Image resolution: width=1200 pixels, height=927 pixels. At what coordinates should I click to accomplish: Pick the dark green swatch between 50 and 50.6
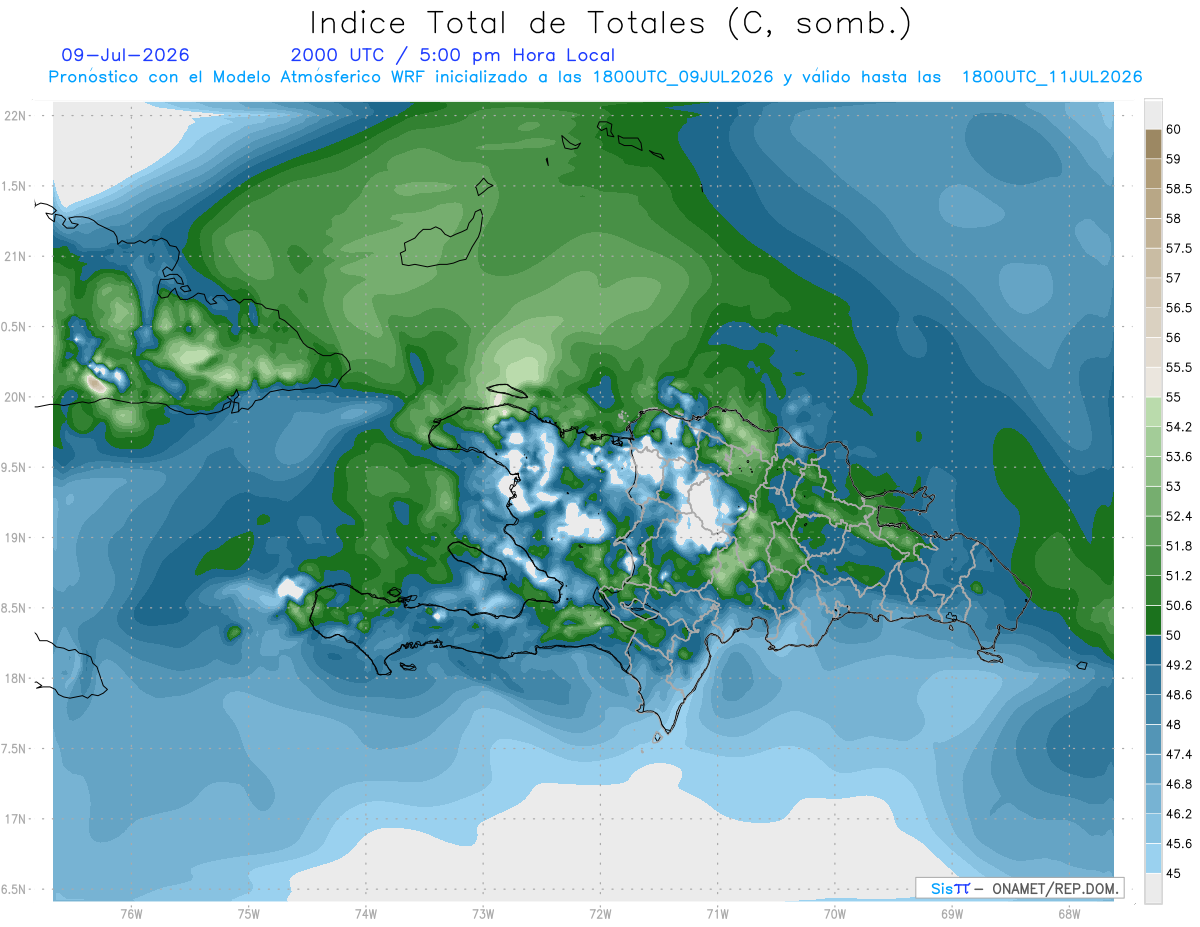click(x=1153, y=620)
